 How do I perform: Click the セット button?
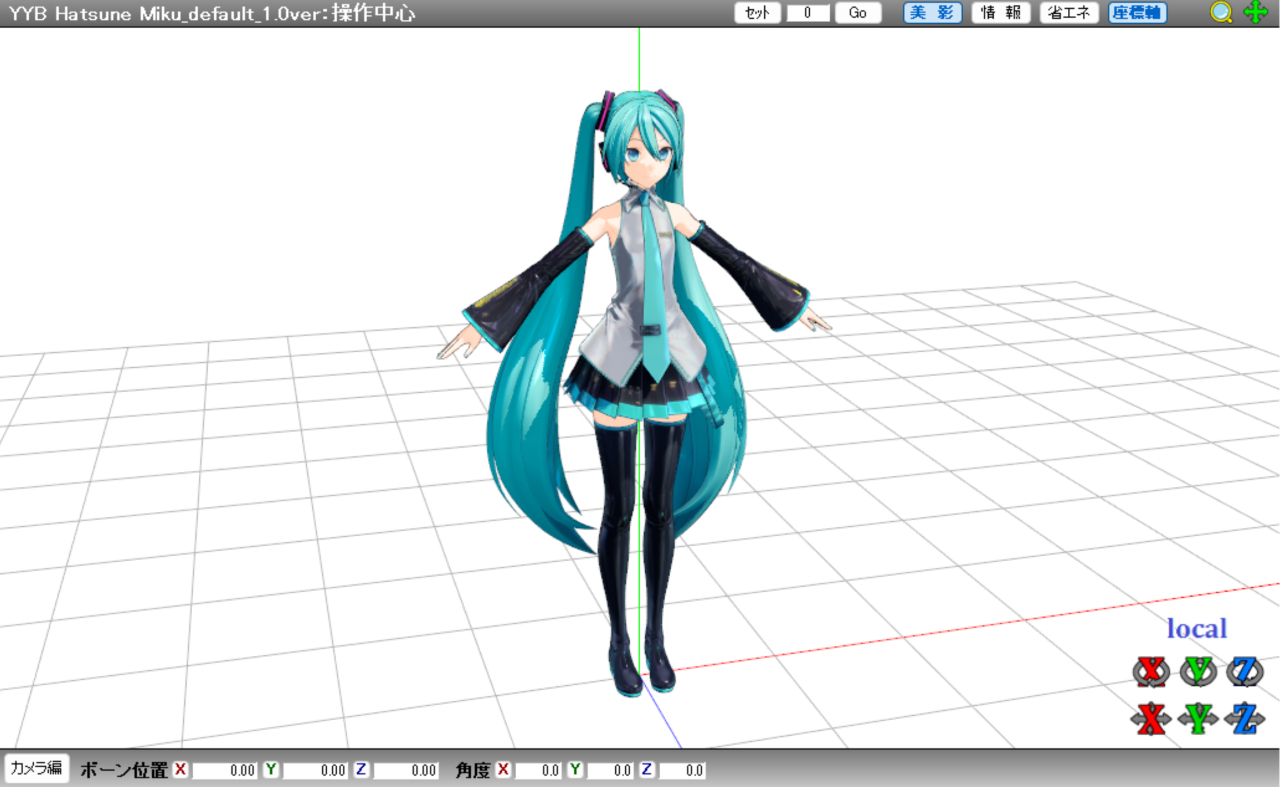pos(758,13)
